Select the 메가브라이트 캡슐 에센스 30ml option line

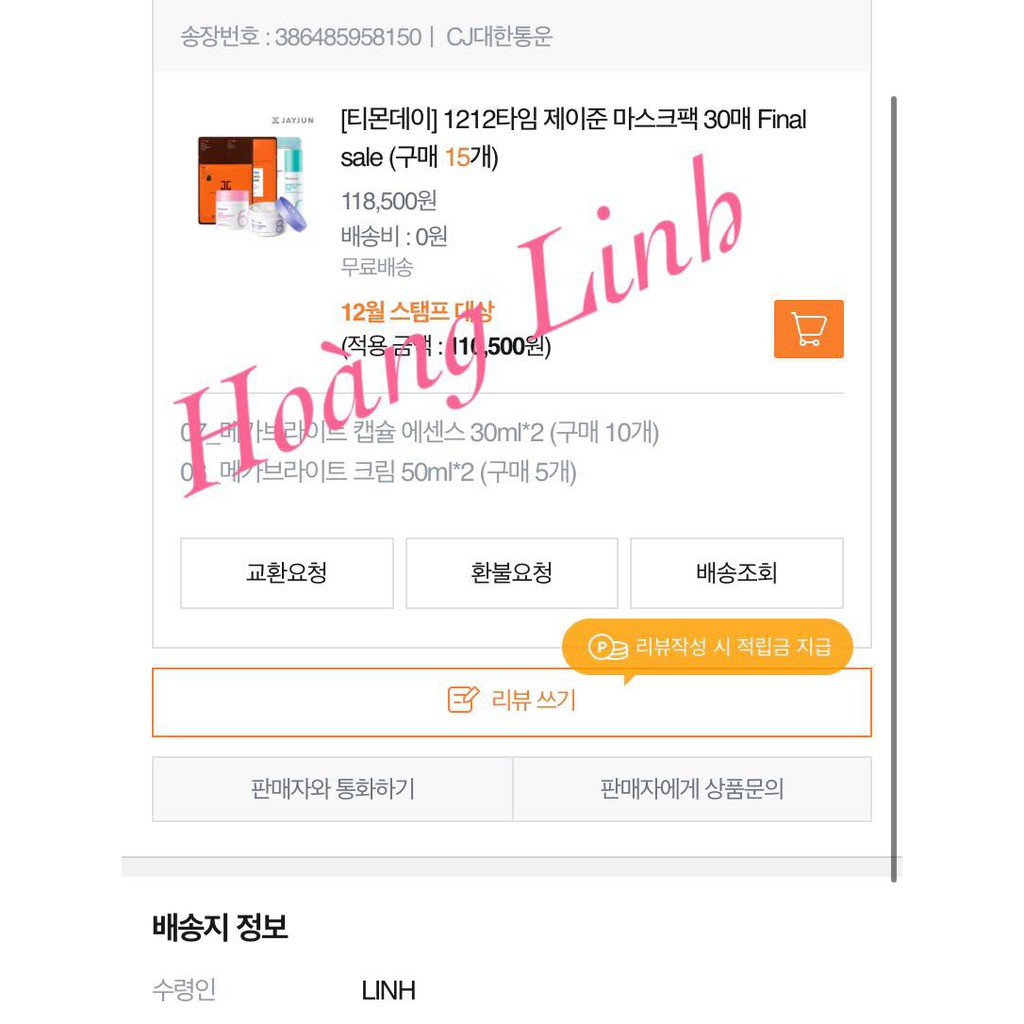pyautogui.click(x=419, y=432)
